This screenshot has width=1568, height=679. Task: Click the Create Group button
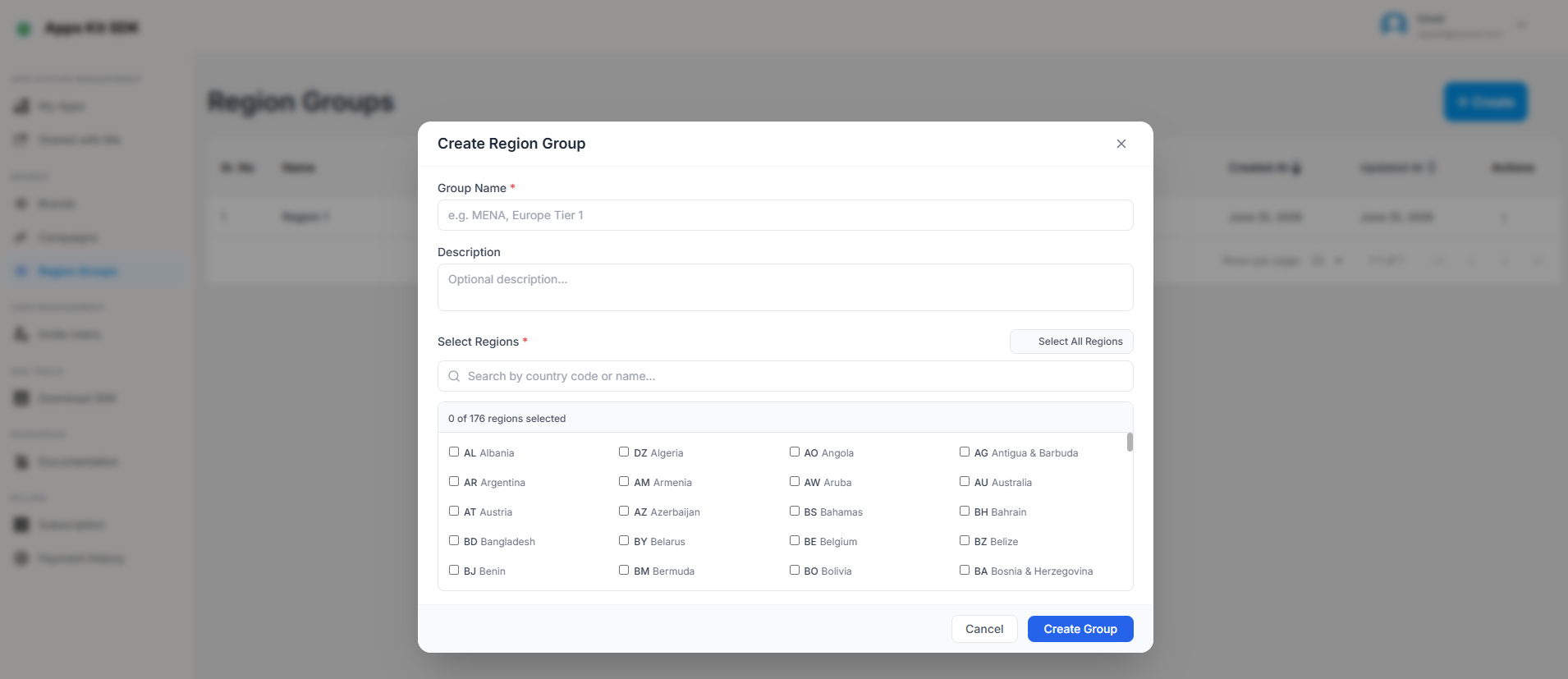(x=1080, y=629)
